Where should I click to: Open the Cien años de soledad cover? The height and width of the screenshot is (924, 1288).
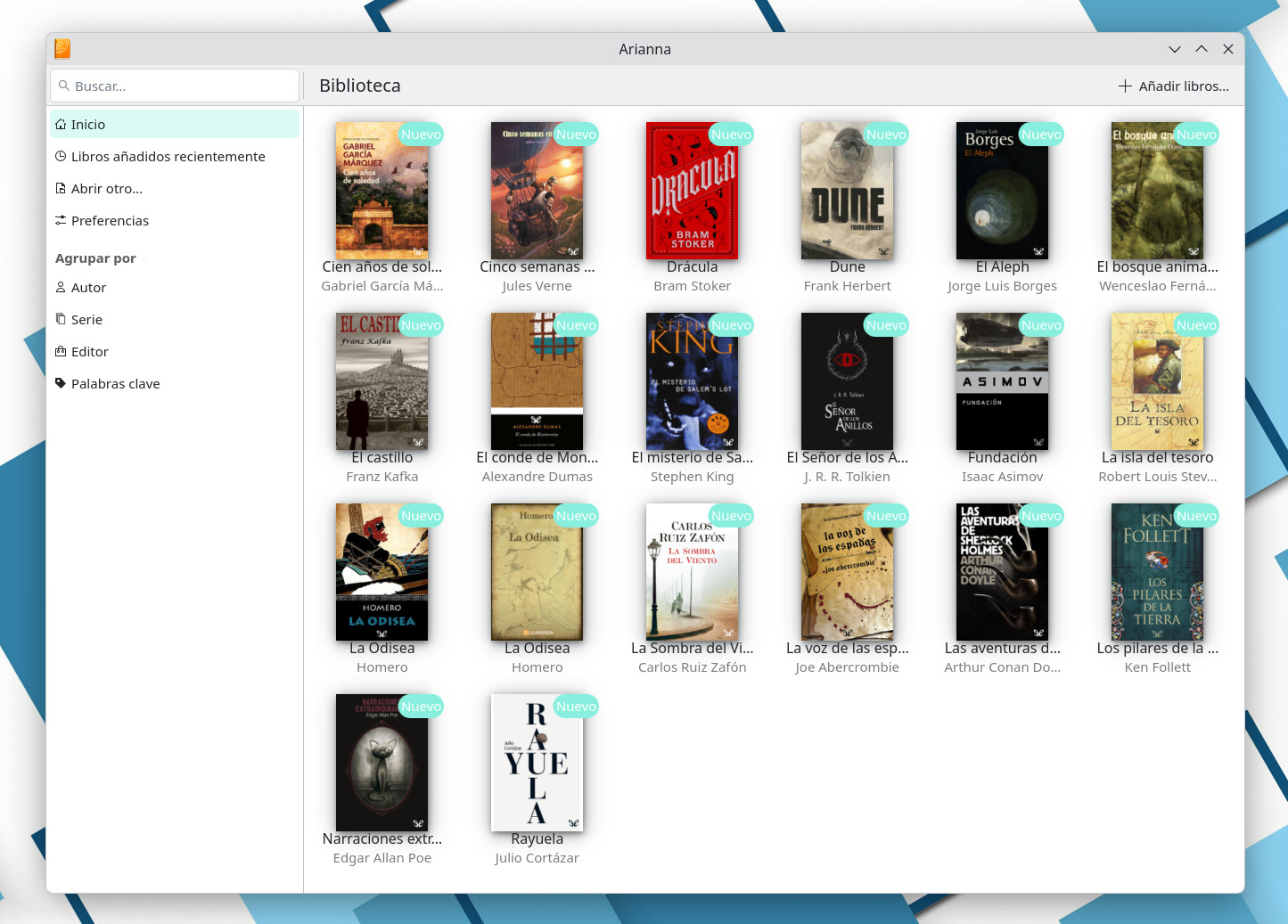click(381, 191)
